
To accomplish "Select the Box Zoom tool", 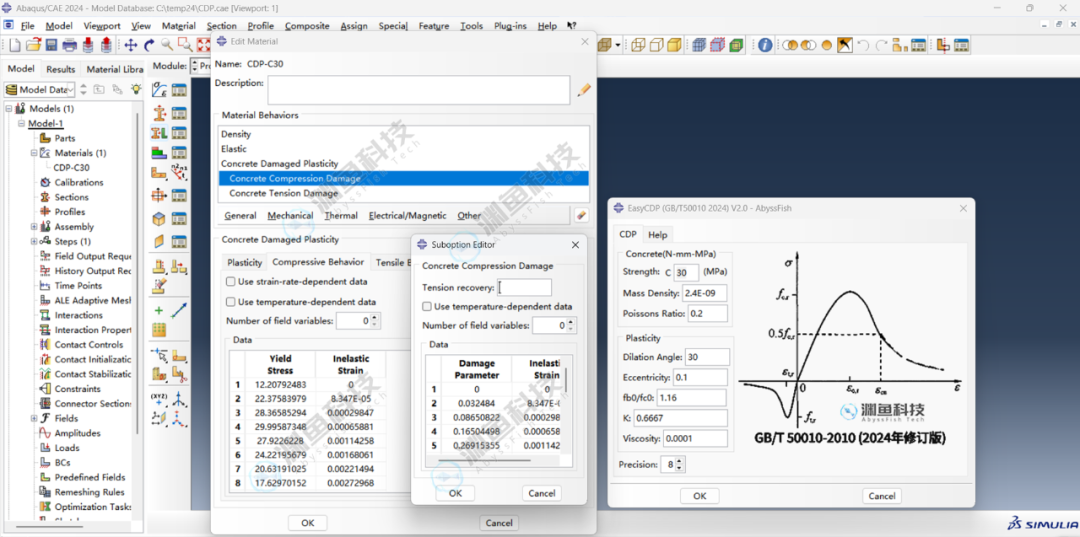I will [185, 45].
